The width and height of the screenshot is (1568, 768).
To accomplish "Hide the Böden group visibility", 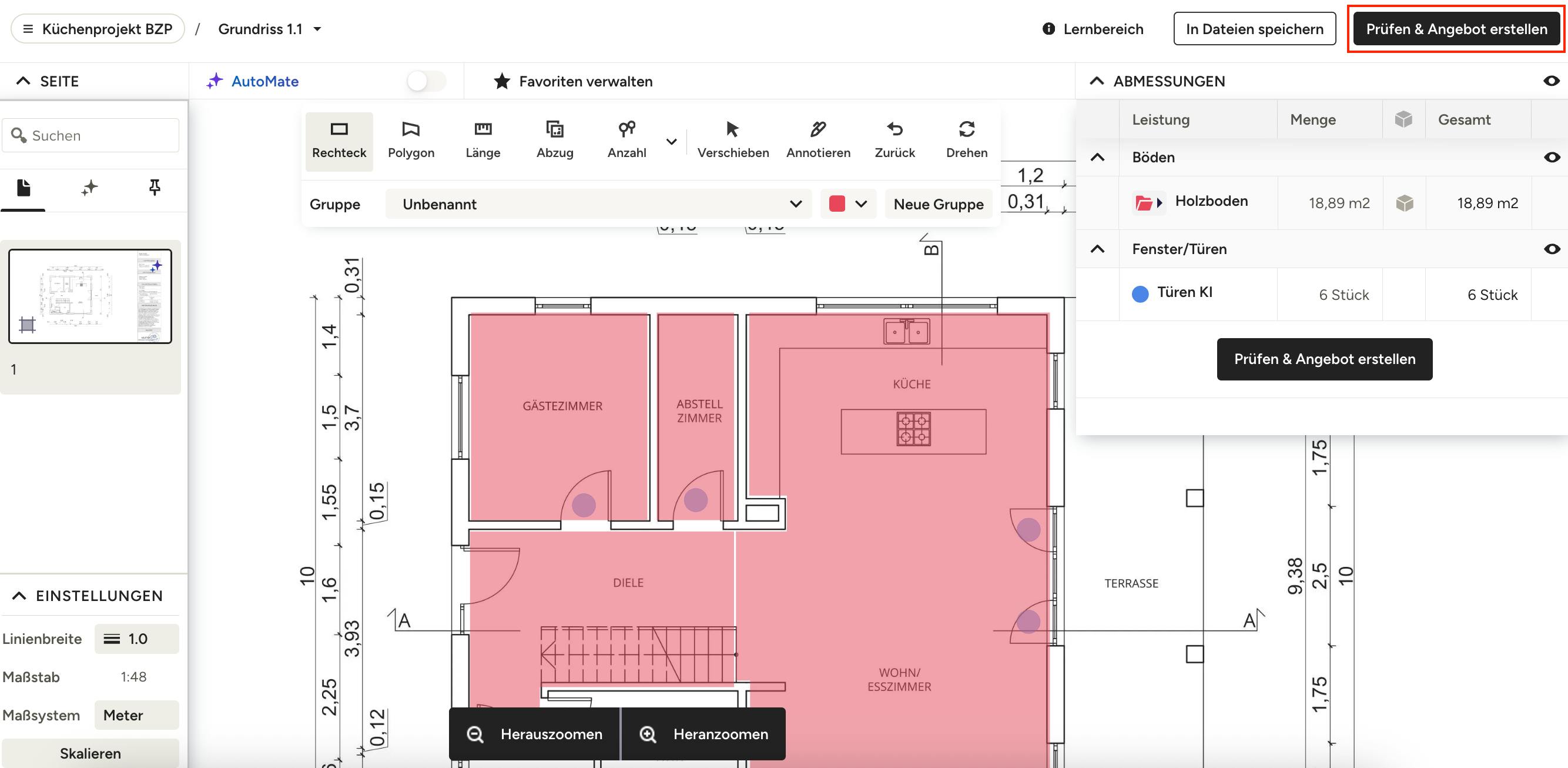I will click(x=1552, y=157).
